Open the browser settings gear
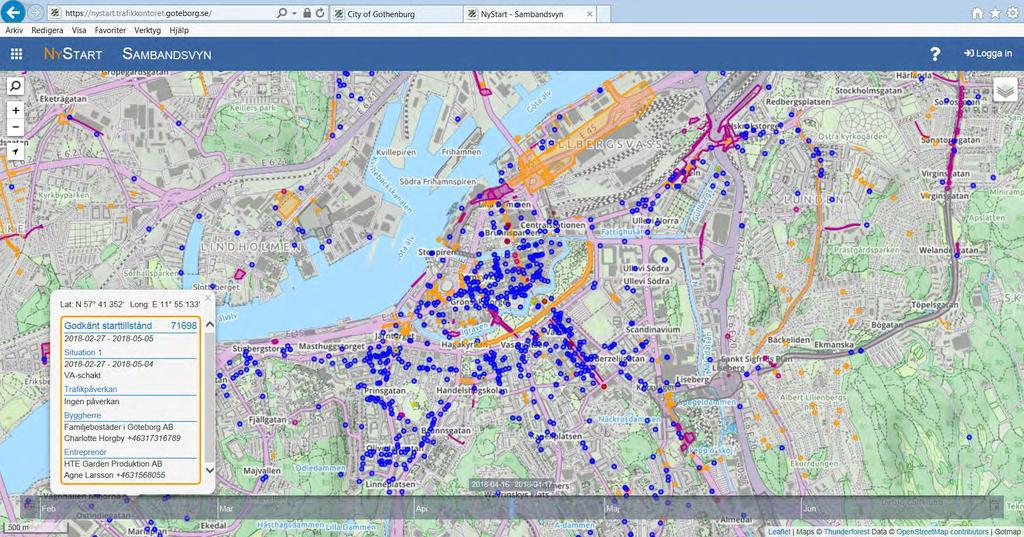The height and width of the screenshot is (537, 1024). [x=1012, y=13]
